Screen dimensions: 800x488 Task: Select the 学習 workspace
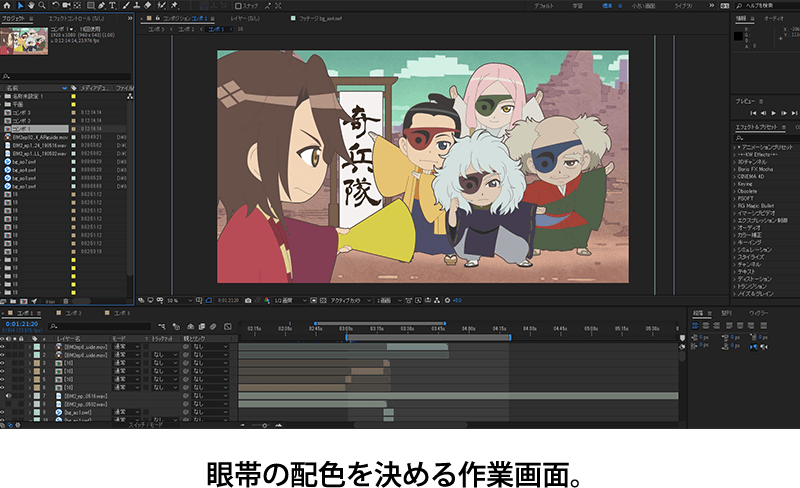578,6
